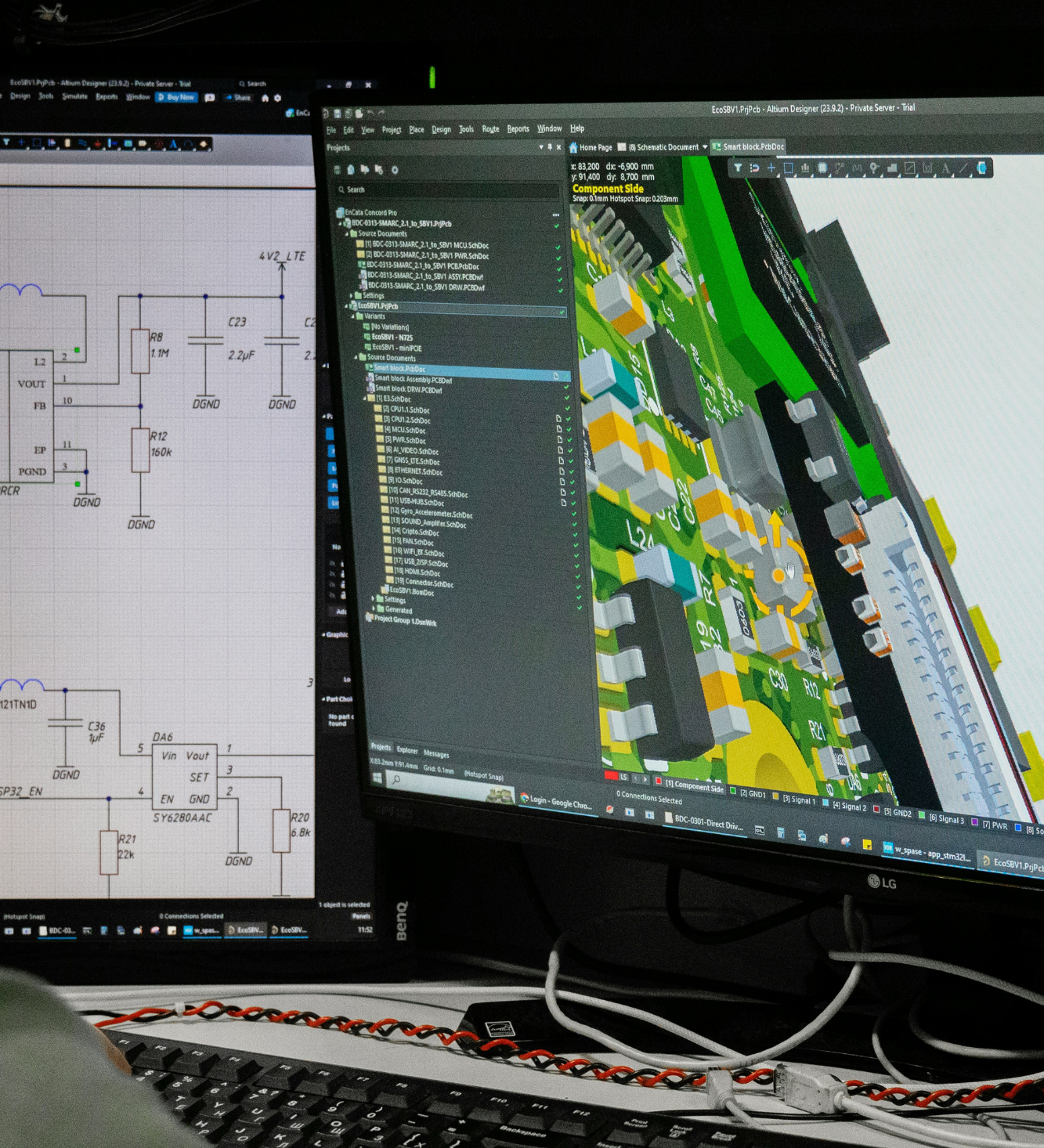
Task: Click the Buy Now button
Action: coord(176,97)
